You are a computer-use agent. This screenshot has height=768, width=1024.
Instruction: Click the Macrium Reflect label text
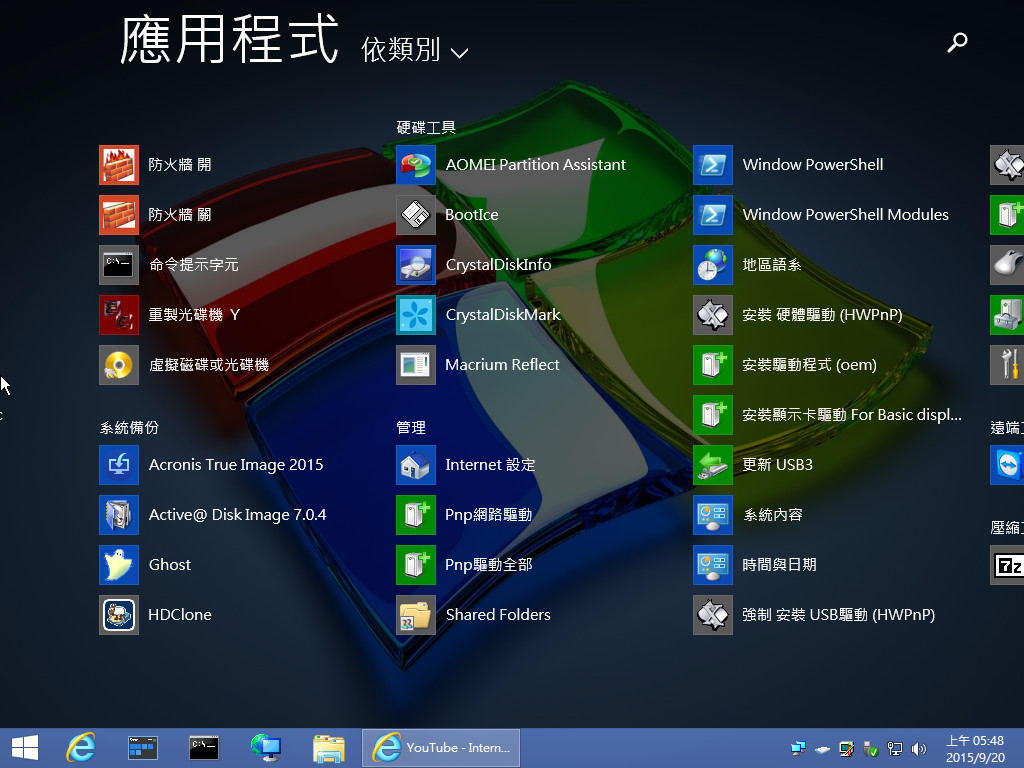pos(502,364)
